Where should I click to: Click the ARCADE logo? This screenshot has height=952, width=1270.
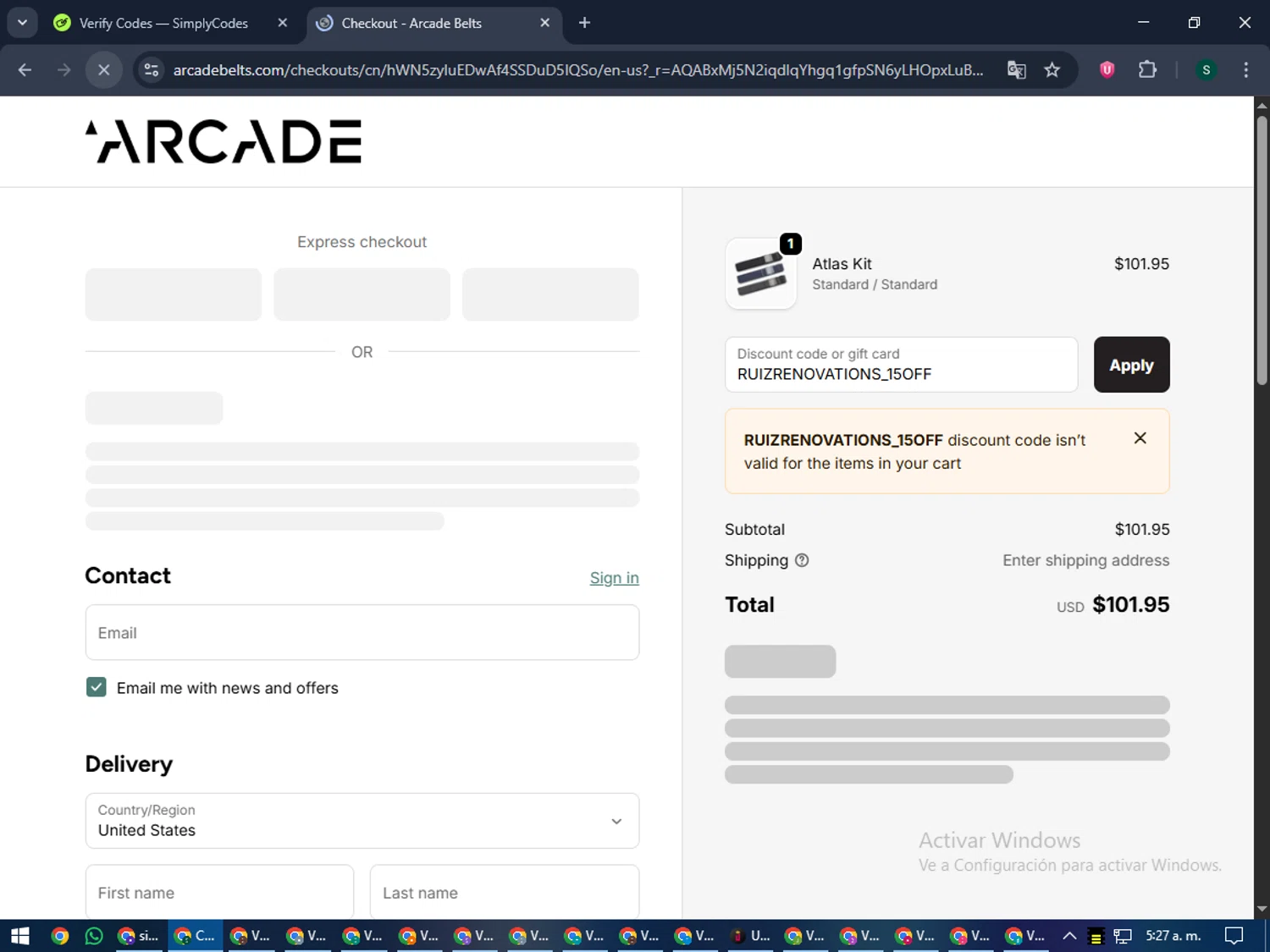point(224,141)
